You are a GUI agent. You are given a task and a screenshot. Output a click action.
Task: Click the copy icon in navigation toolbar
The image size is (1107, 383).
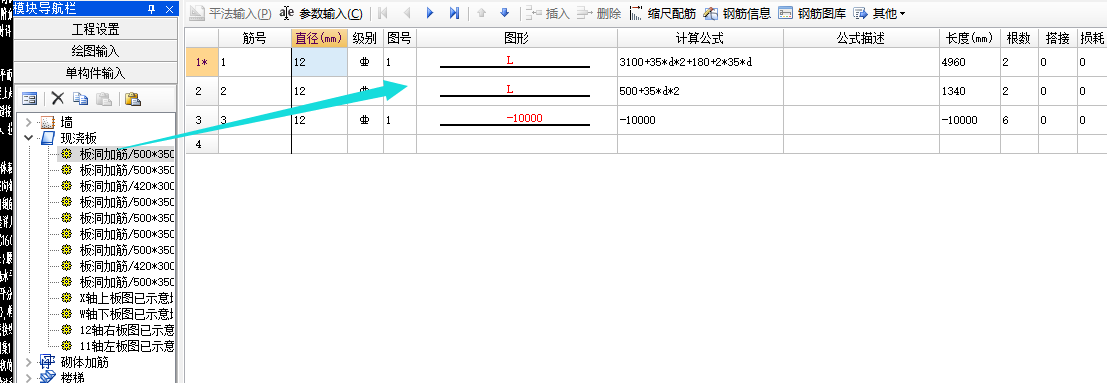(80, 98)
